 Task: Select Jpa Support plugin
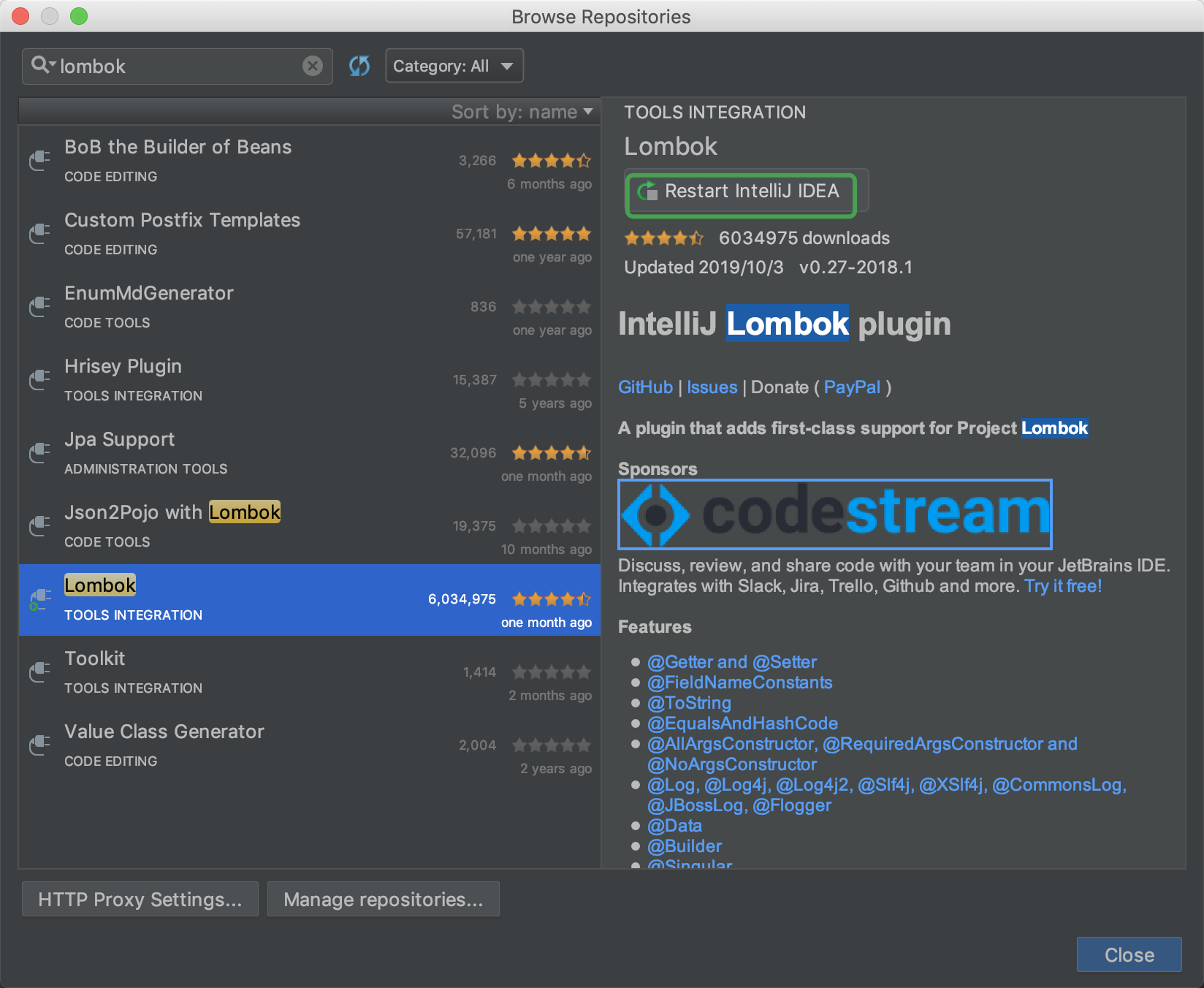(x=309, y=454)
